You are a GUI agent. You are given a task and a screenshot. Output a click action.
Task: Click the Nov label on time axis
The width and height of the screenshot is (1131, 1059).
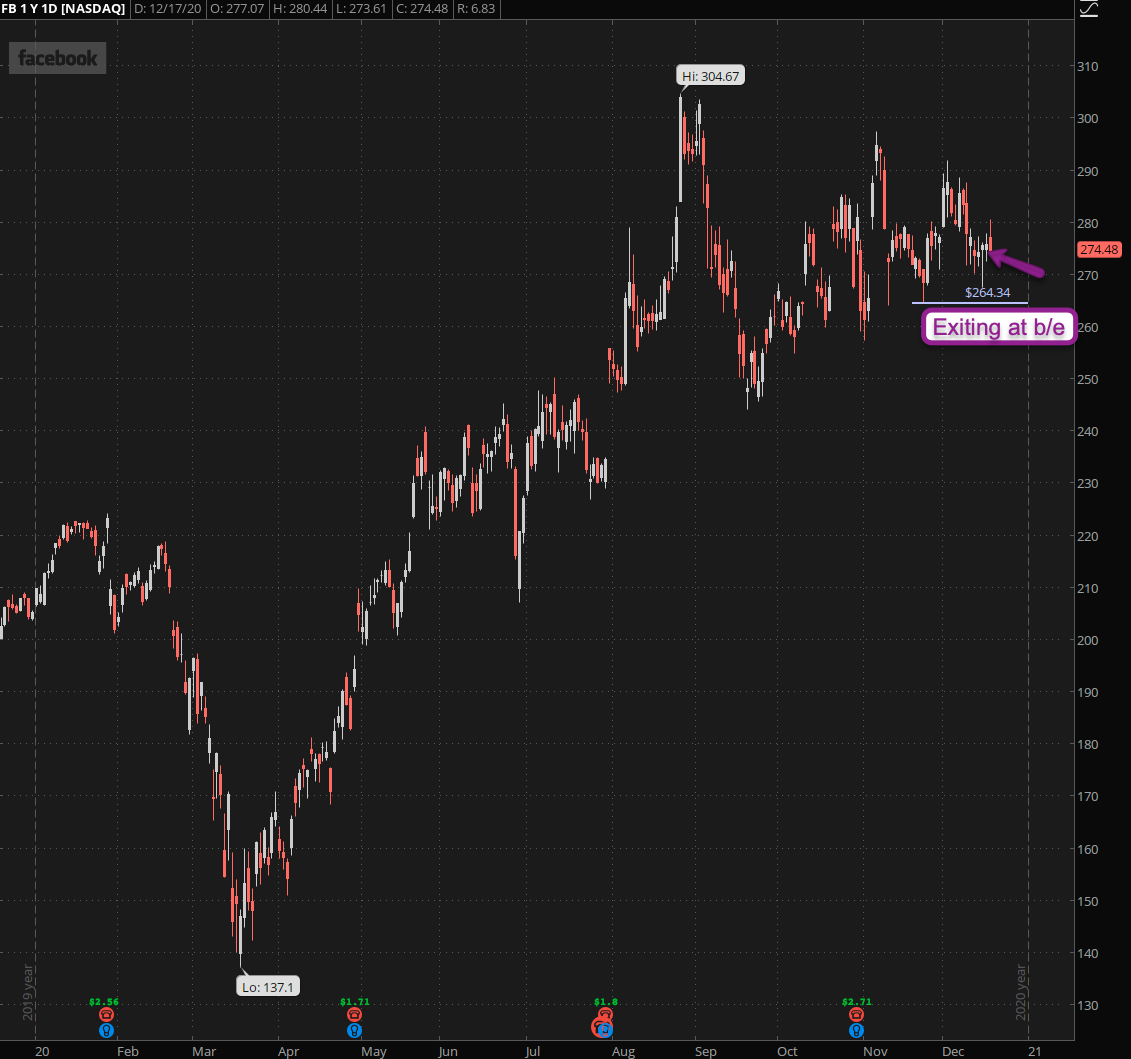click(875, 1051)
